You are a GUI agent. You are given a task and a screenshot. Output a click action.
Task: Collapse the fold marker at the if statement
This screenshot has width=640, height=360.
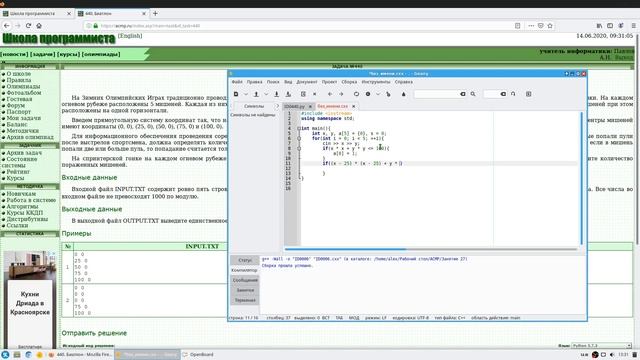[x=299, y=149]
